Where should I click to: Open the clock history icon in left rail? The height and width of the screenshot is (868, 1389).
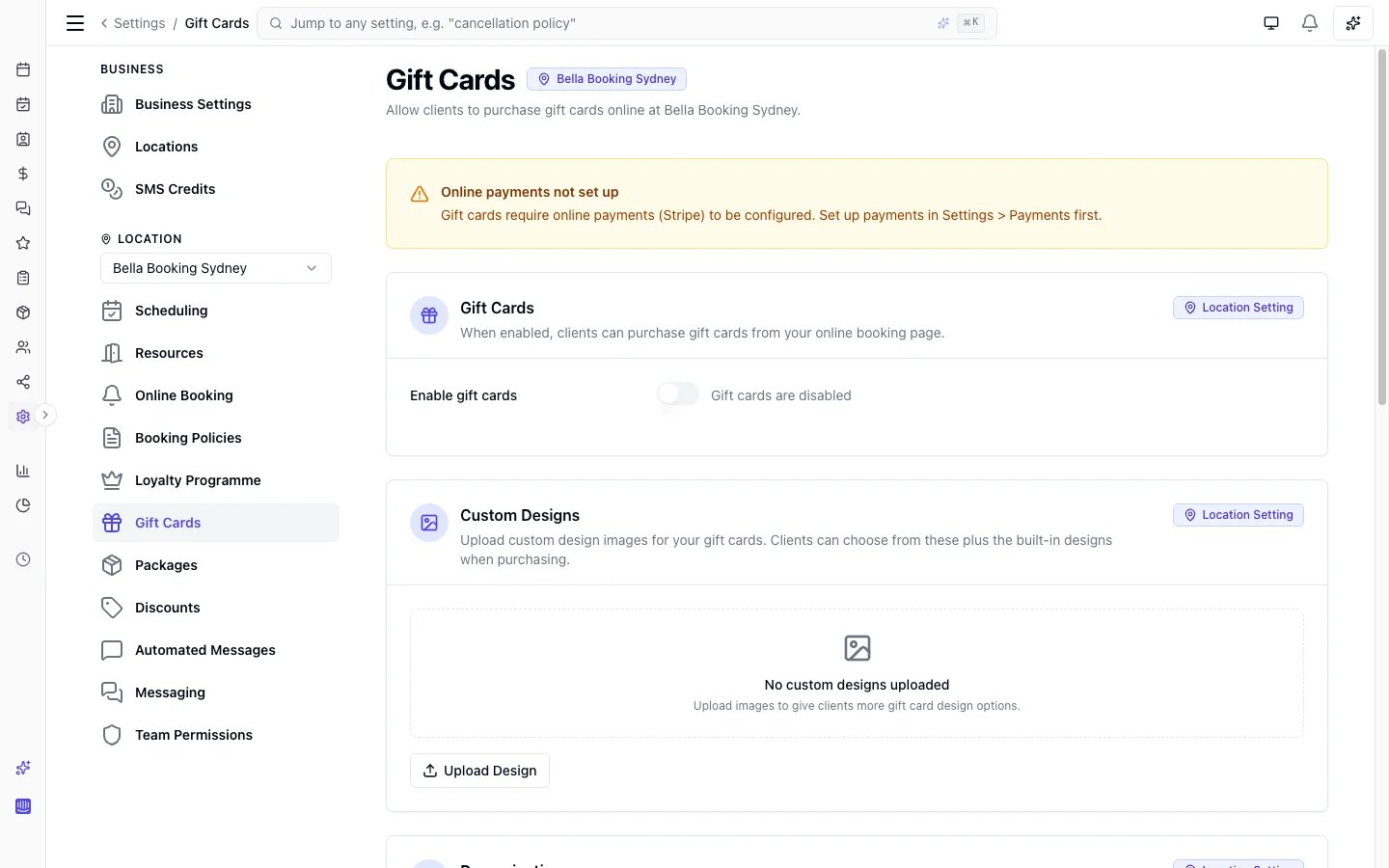(23, 559)
